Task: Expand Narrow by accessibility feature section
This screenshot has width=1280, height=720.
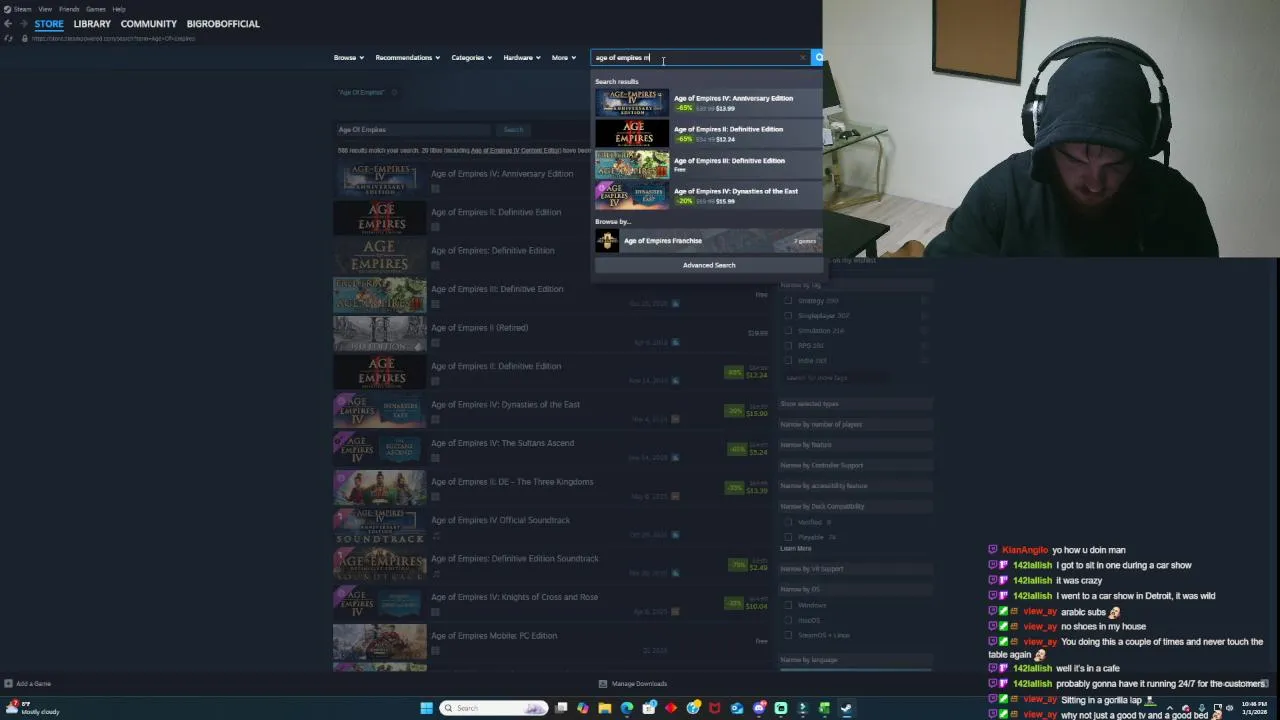Action: tap(855, 486)
